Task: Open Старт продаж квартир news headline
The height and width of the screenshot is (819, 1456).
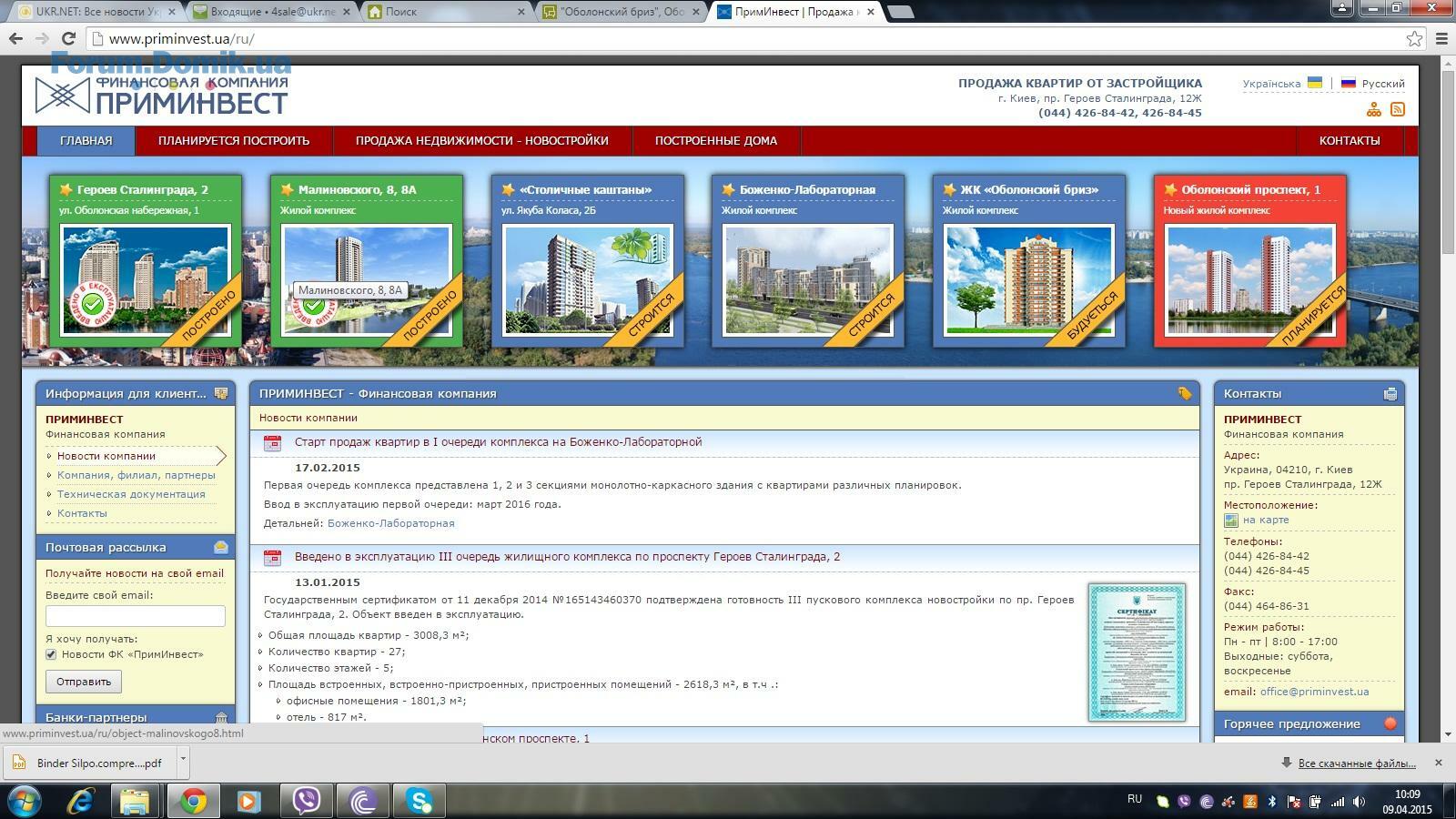Action: (498, 441)
